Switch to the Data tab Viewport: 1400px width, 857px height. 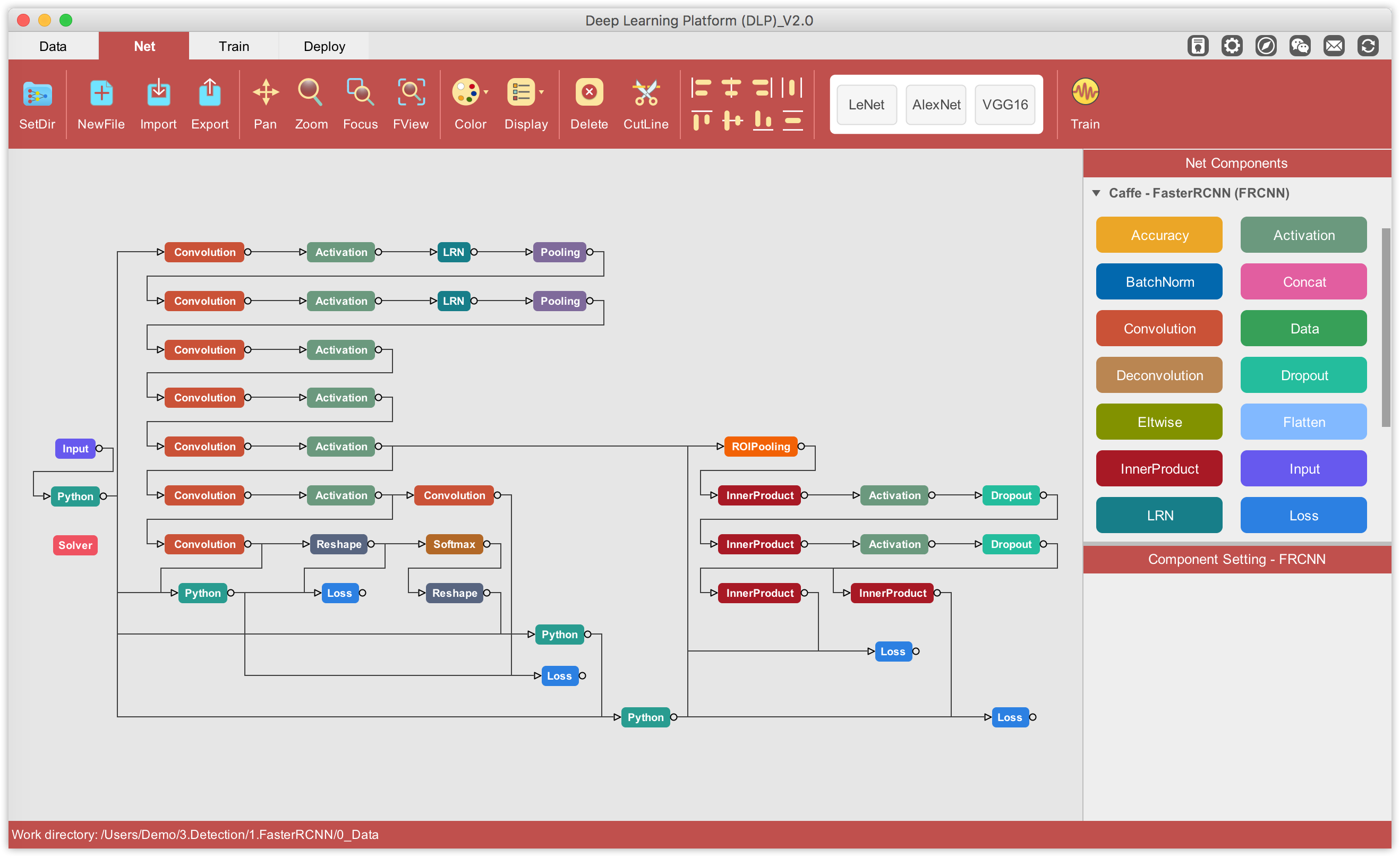tap(53, 45)
